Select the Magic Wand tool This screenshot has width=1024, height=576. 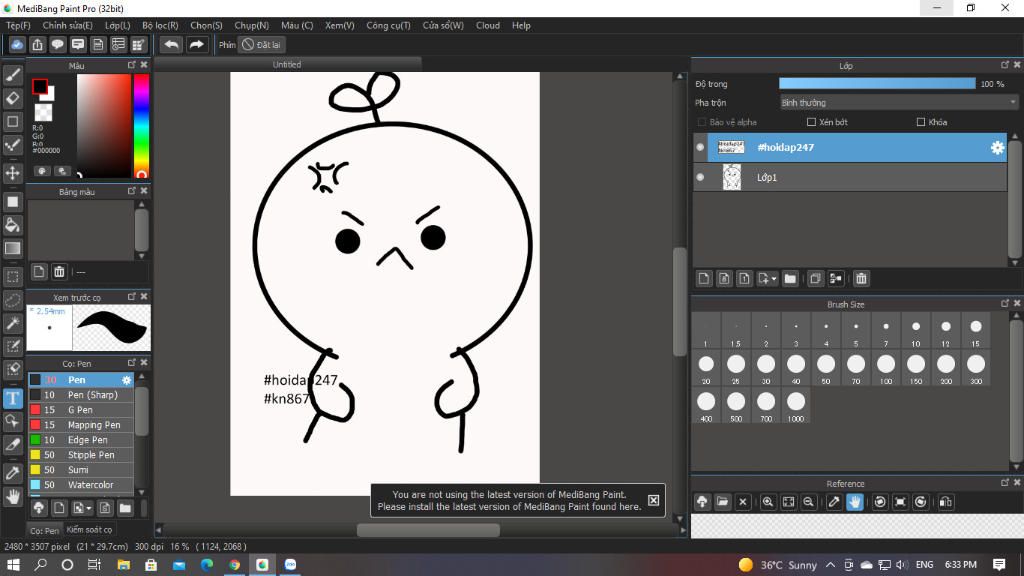point(12,323)
